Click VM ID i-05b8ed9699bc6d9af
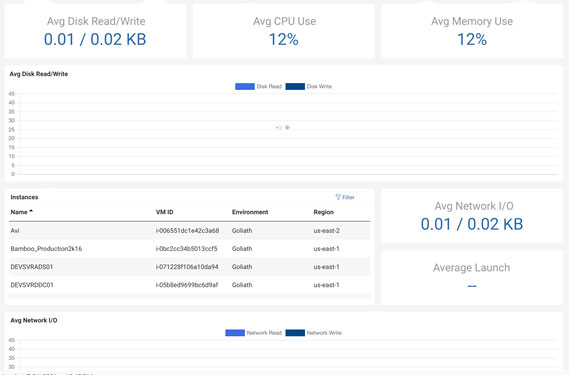The image size is (569, 375). [187, 285]
